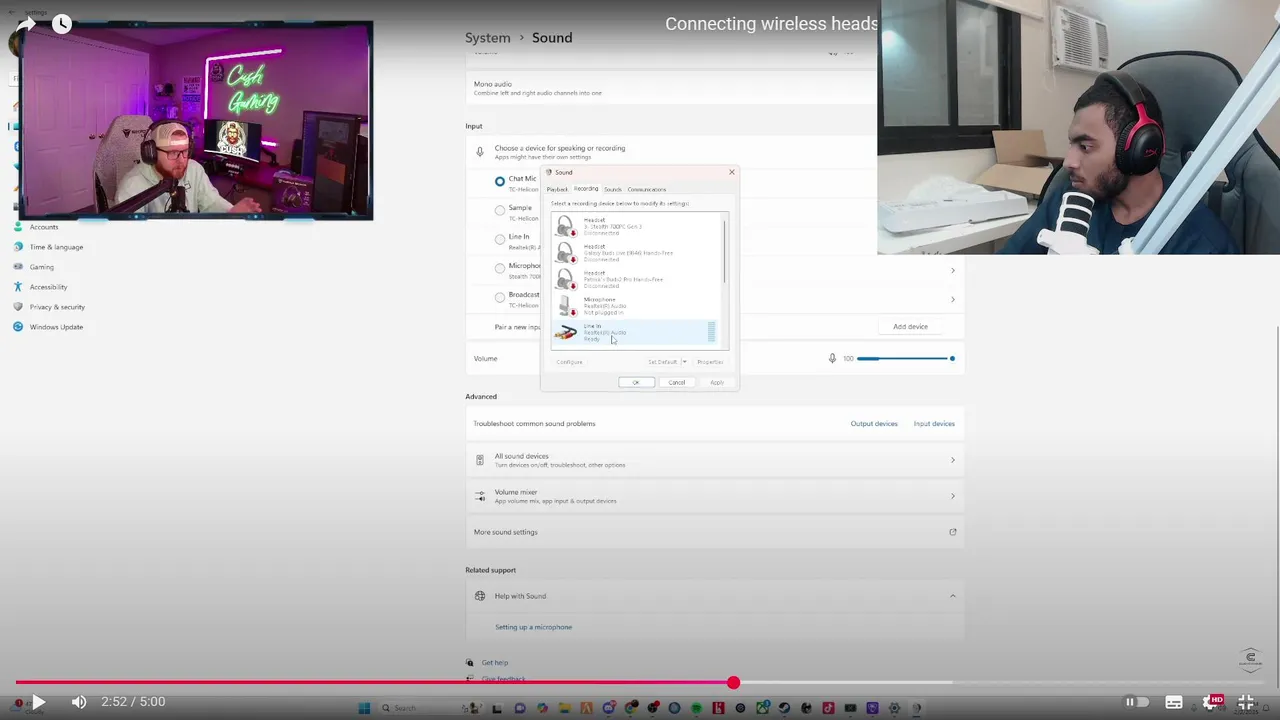Select Patrick's Buds2 Pro Hands-Free headset

click(636, 279)
